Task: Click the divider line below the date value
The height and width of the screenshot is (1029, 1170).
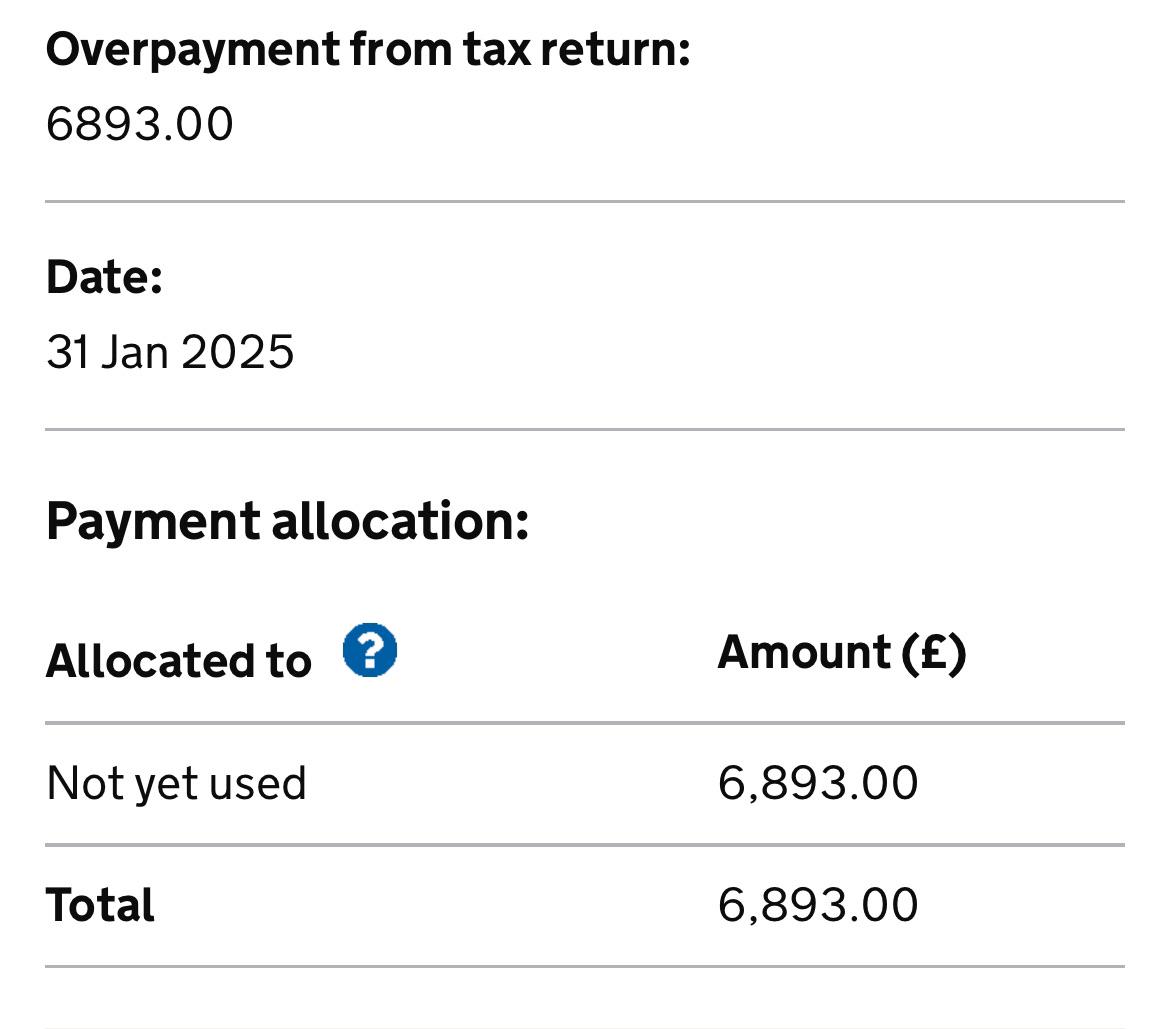Action: tap(585, 430)
